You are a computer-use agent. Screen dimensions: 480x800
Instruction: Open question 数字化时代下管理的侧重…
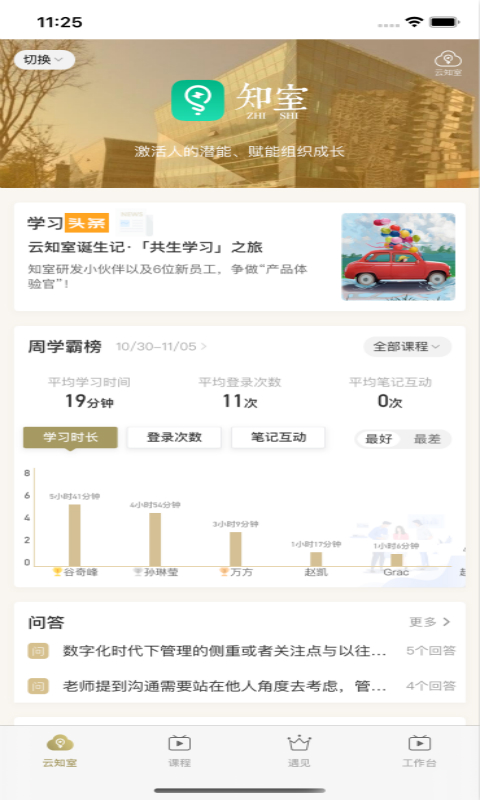pos(224,651)
